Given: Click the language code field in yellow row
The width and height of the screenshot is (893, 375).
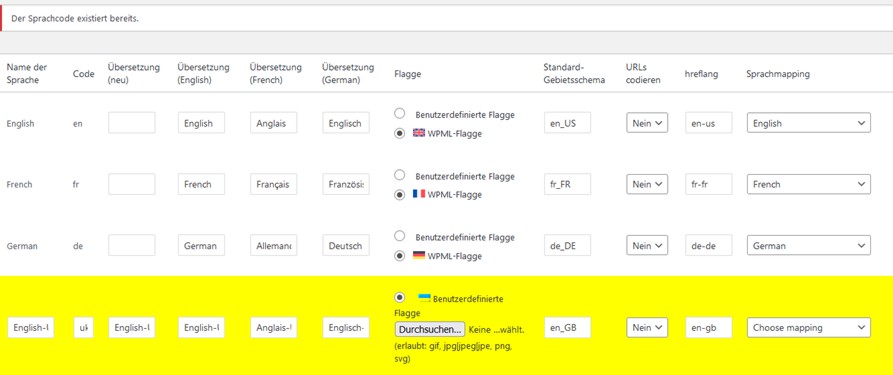Looking at the screenshot, I should (84, 328).
